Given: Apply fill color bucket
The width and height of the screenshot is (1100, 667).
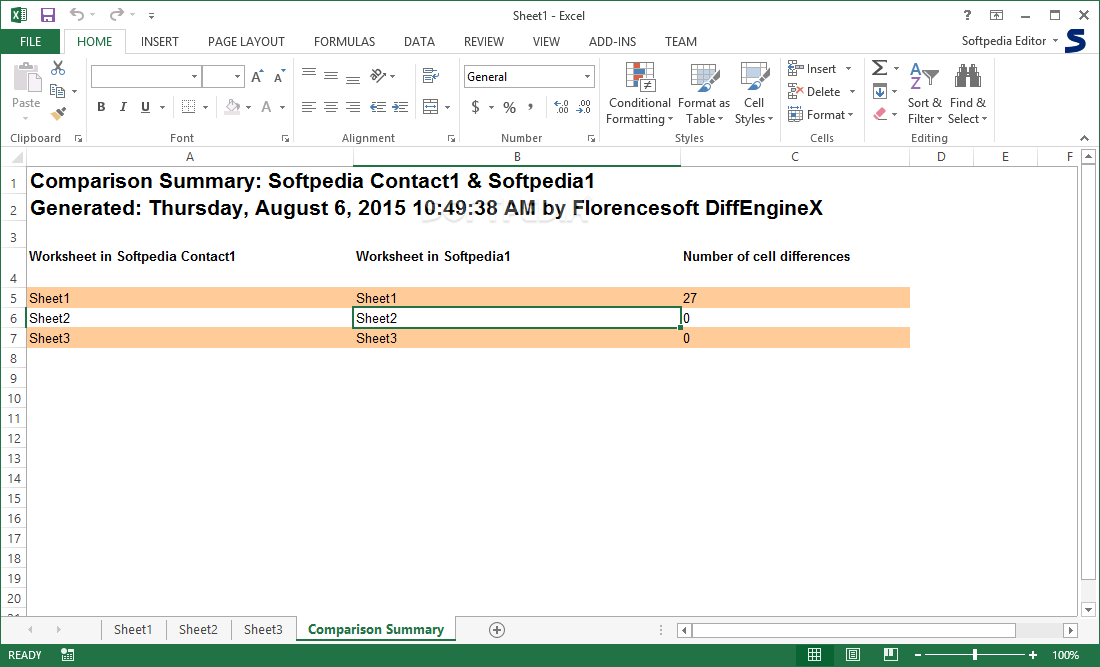Looking at the screenshot, I should click(x=232, y=107).
